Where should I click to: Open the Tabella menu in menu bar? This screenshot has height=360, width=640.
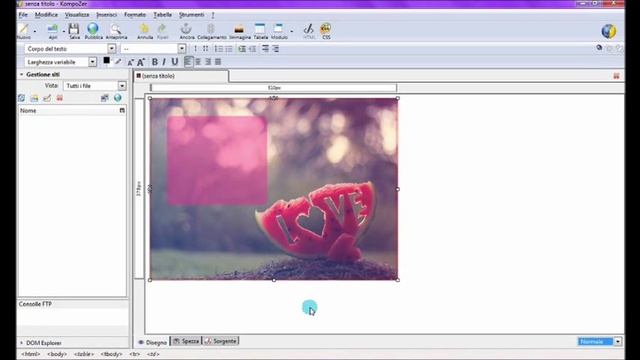162,15
